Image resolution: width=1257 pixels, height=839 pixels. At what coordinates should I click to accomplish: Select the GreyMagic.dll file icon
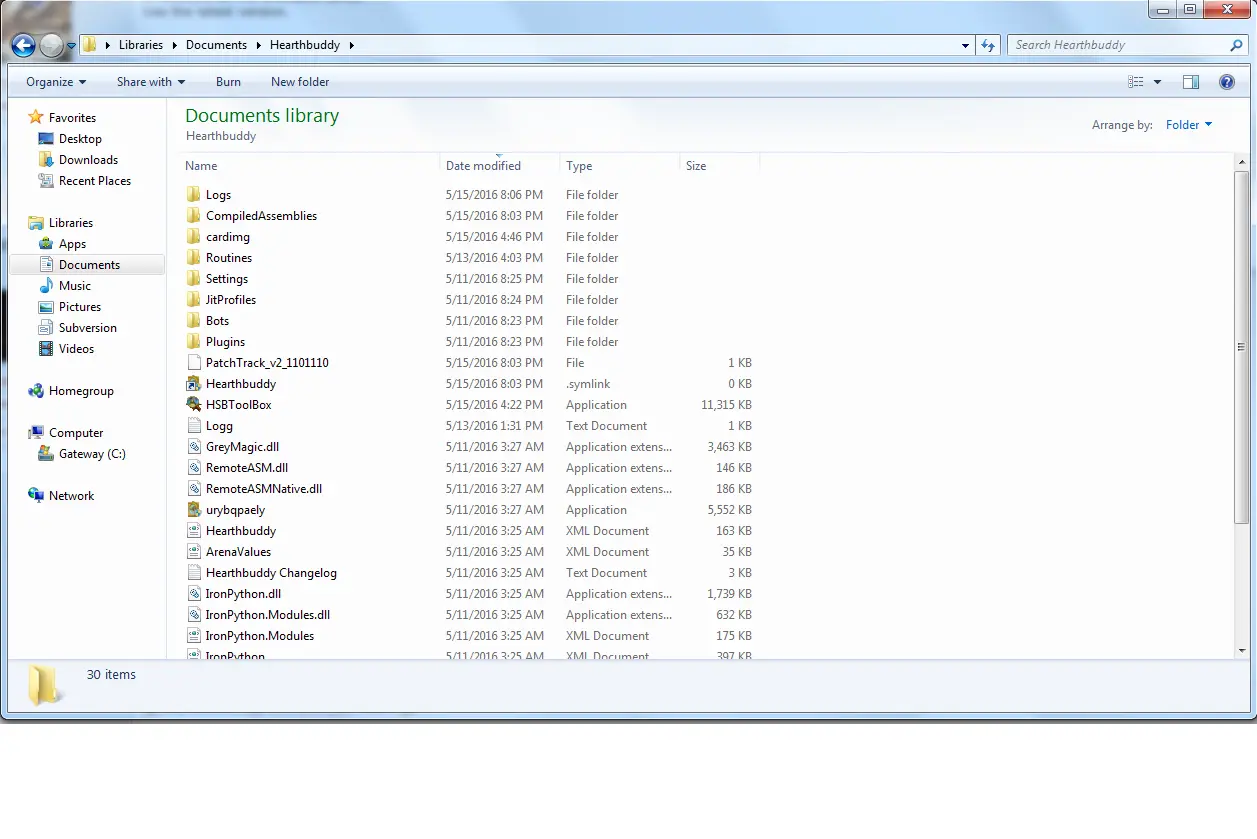click(x=194, y=446)
